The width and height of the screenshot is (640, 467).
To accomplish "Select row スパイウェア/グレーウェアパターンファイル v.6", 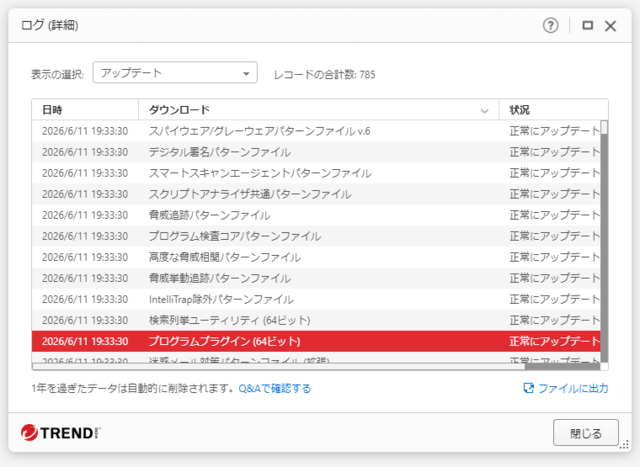I will [x=316, y=131].
